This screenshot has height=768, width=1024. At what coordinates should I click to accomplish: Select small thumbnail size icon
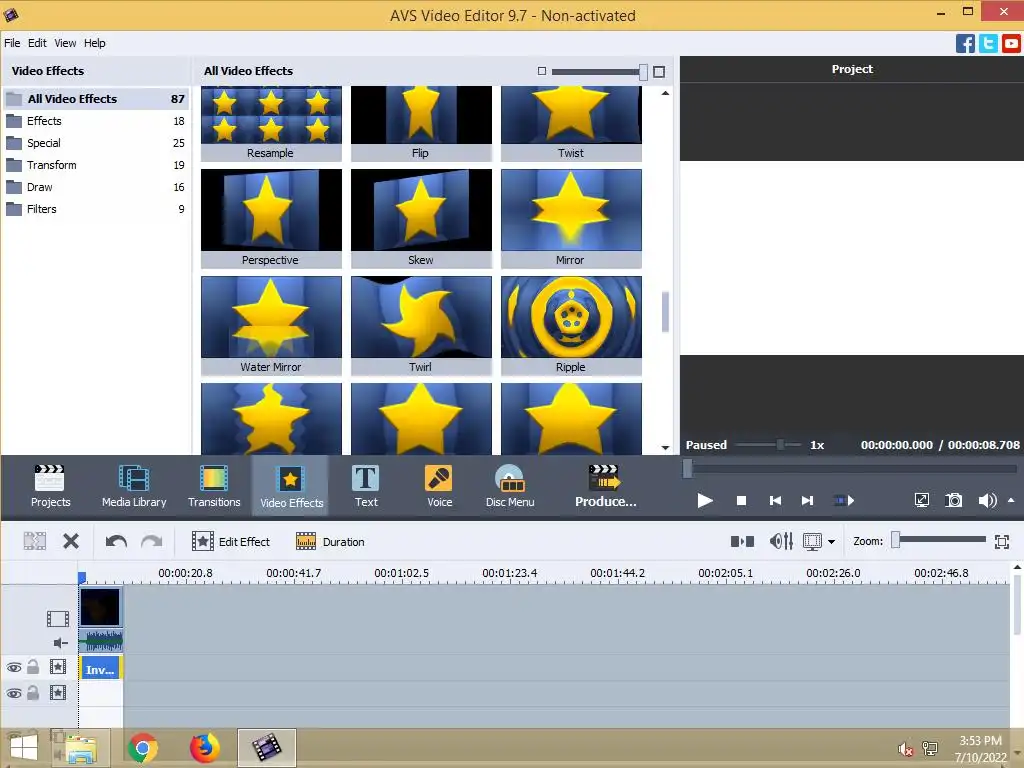tap(541, 71)
